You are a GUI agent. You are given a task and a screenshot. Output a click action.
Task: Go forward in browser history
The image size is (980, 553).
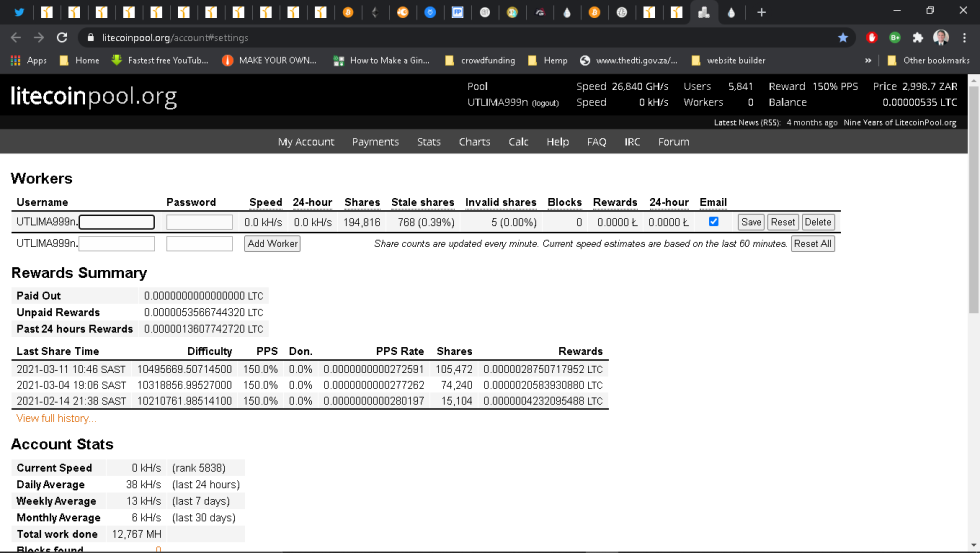tap(39, 37)
